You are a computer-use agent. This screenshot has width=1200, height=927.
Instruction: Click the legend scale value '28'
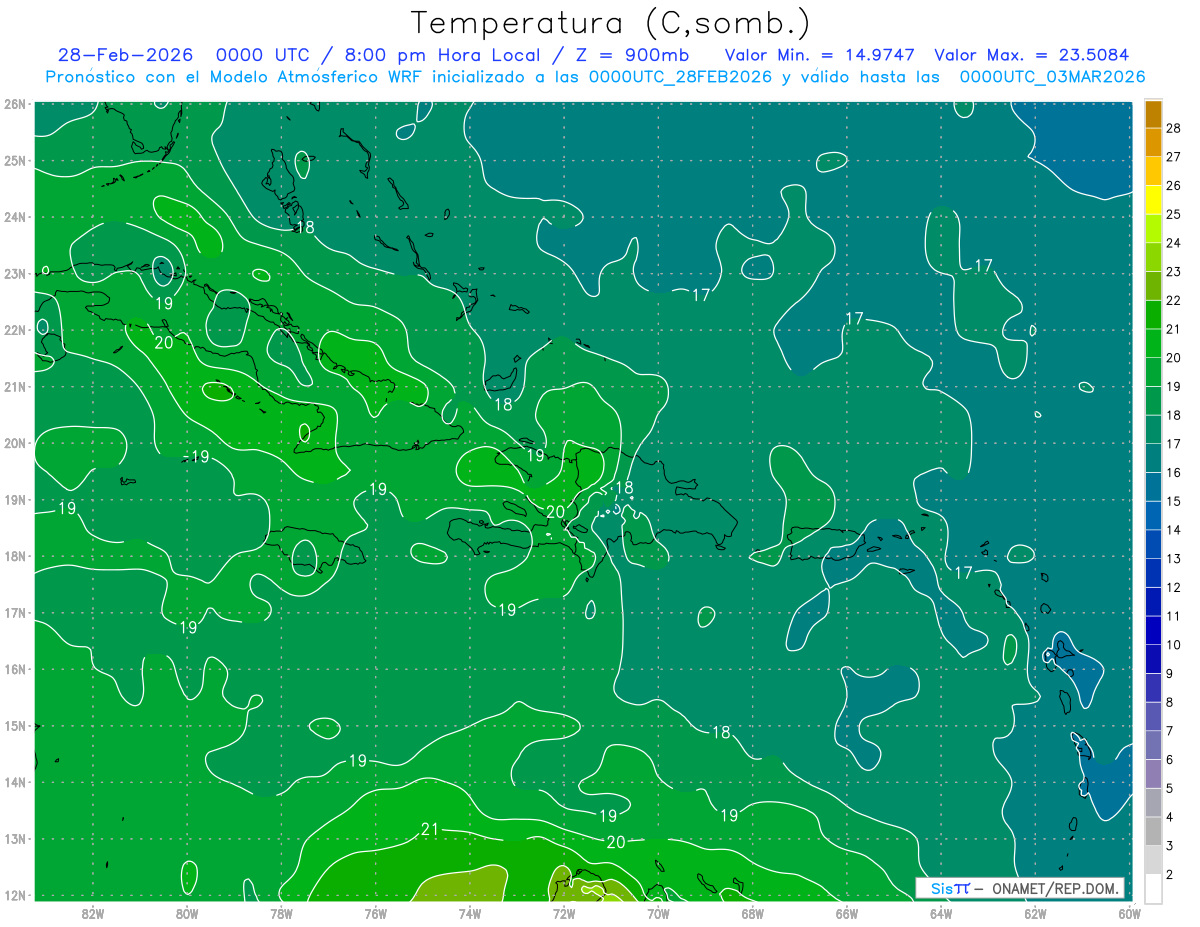[1174, 128]
